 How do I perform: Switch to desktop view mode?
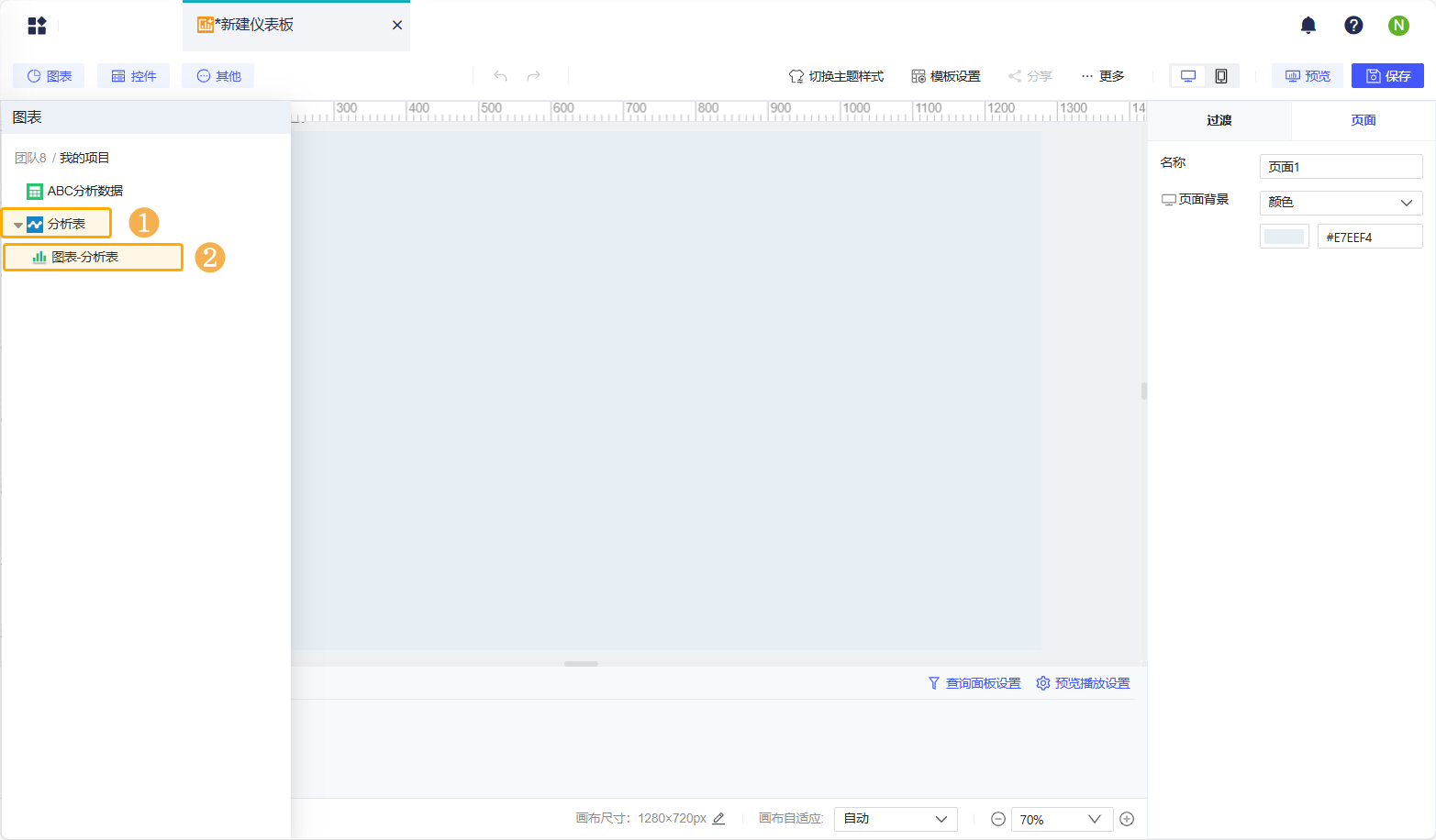1187,76
